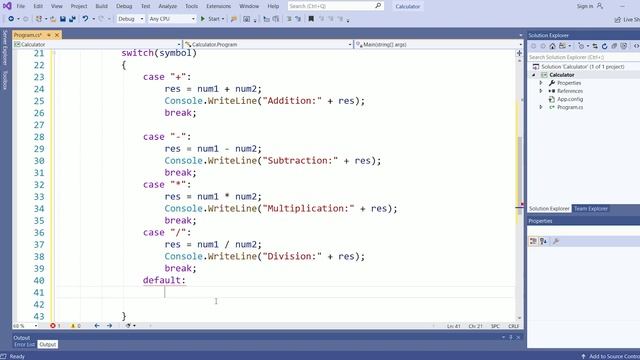Open the Debug menu
Viewport: 640px width, 360px height.
pyautogui.click(x=124, y=6)
